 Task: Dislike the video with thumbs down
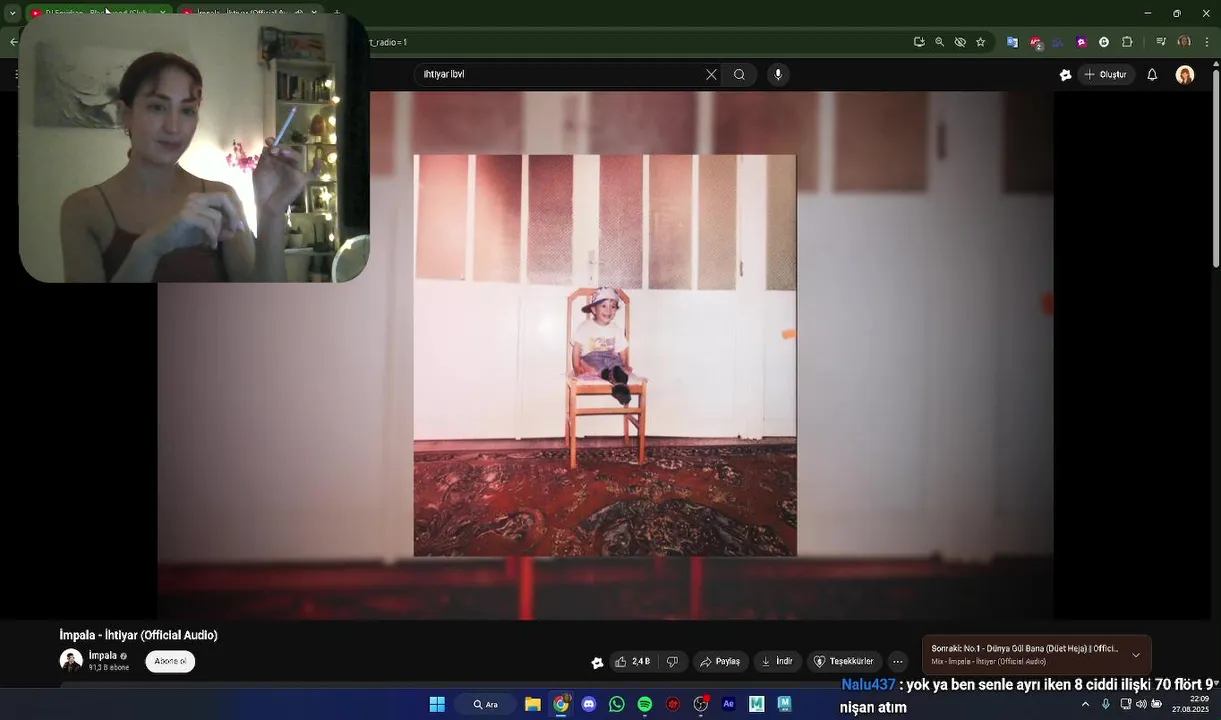click(x=672, y=662)
